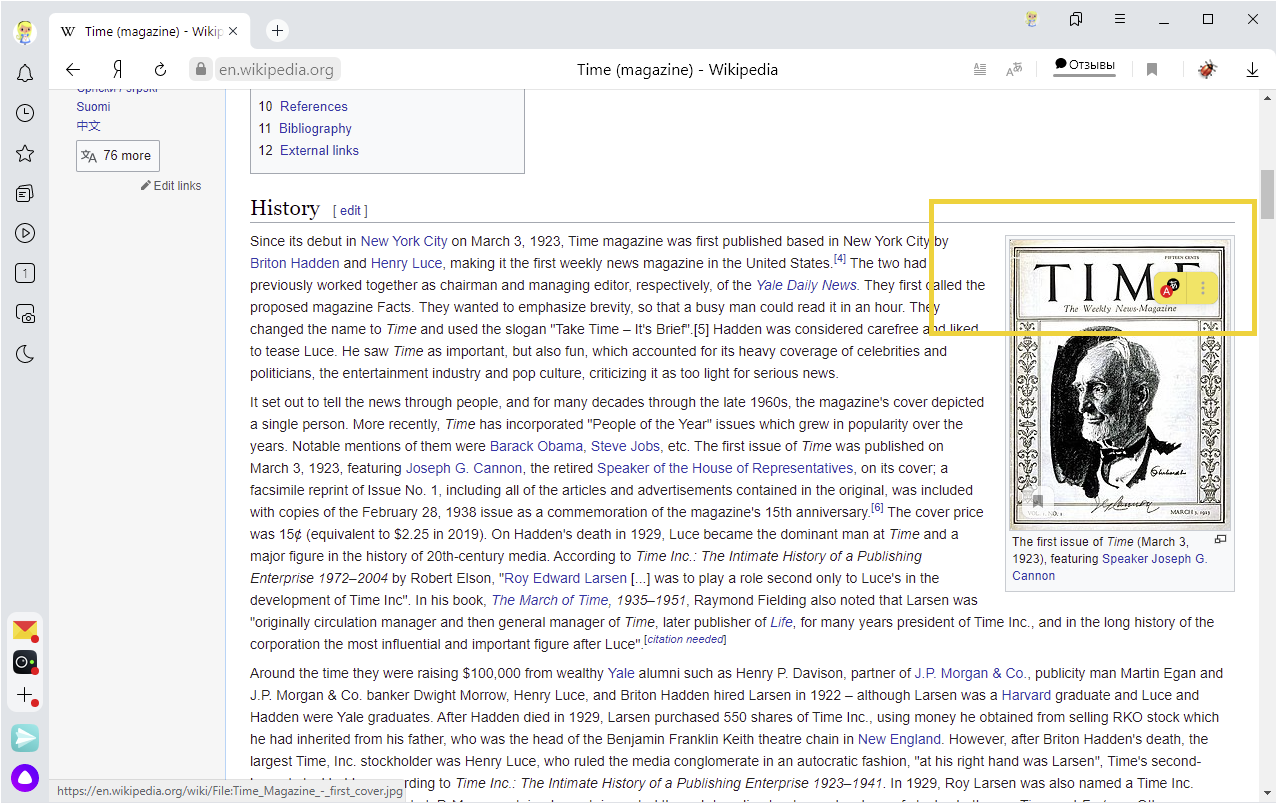
Task: Open the tab counter icon showing 1
Action: point(25,273)
